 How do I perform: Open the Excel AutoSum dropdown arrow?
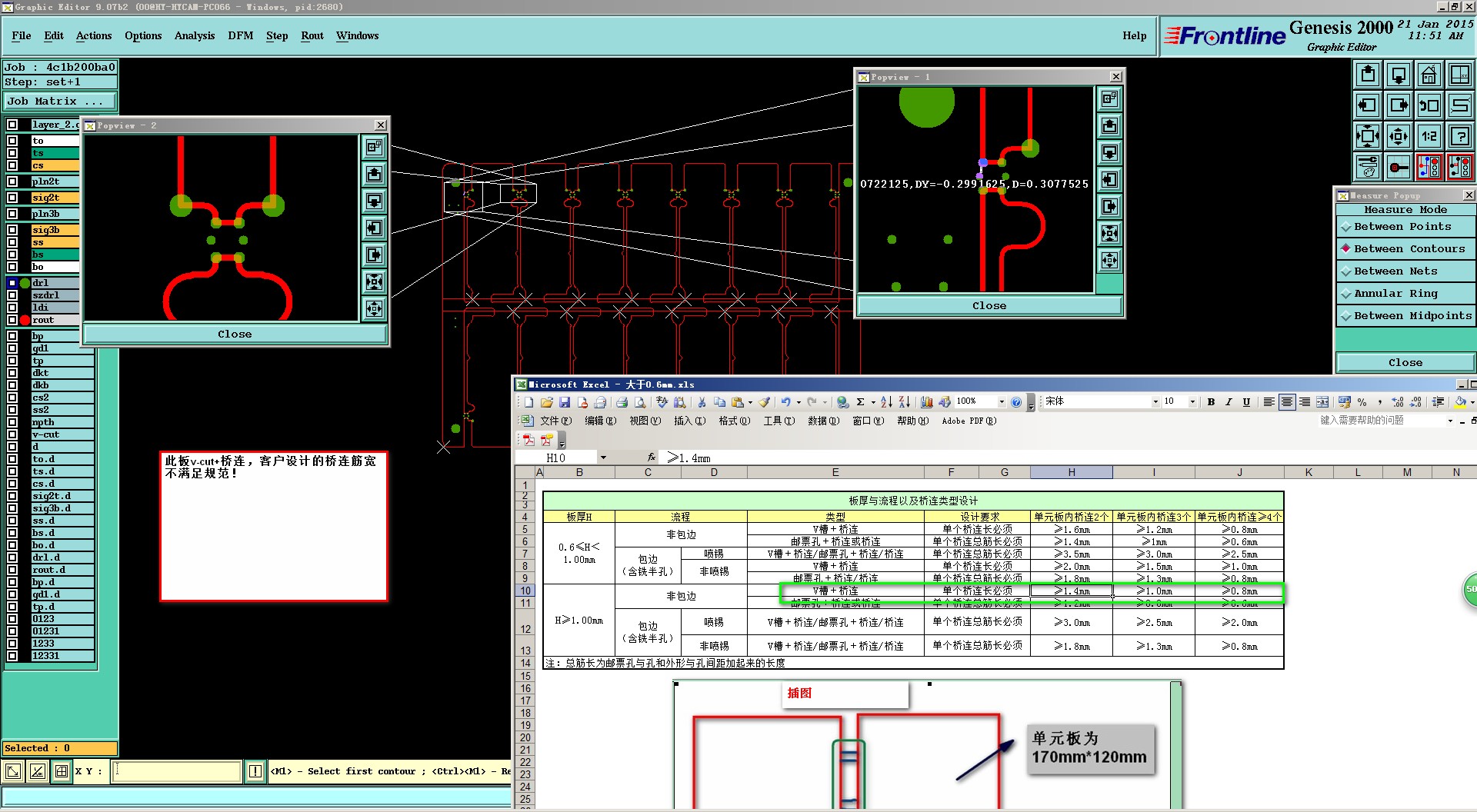[x=873, y=402]
